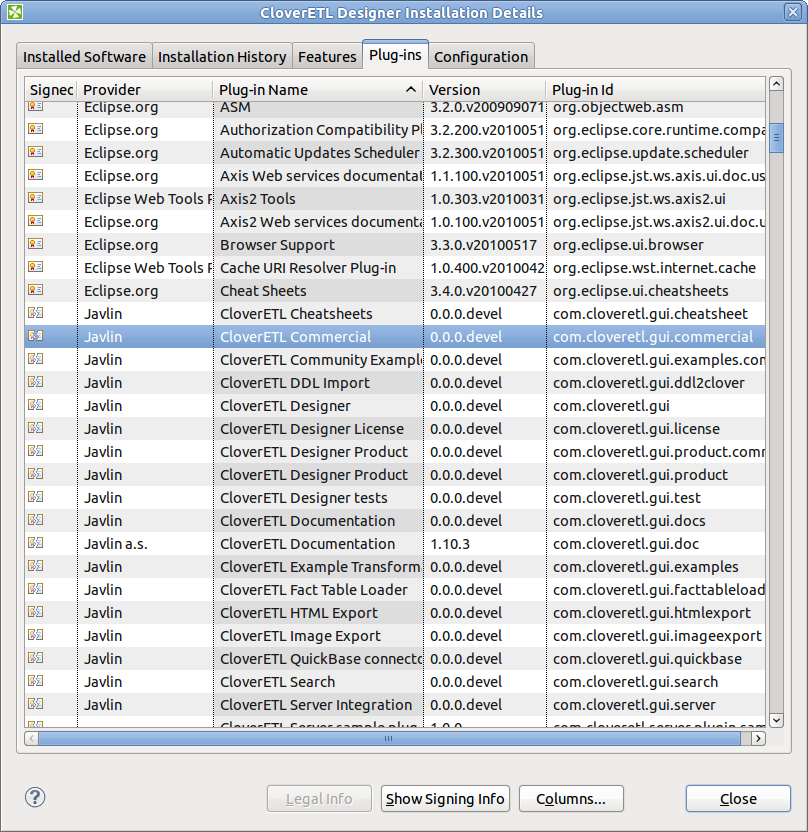Click the Show Signing Info button
808x832 pixels.
click(x=445, y=799)
